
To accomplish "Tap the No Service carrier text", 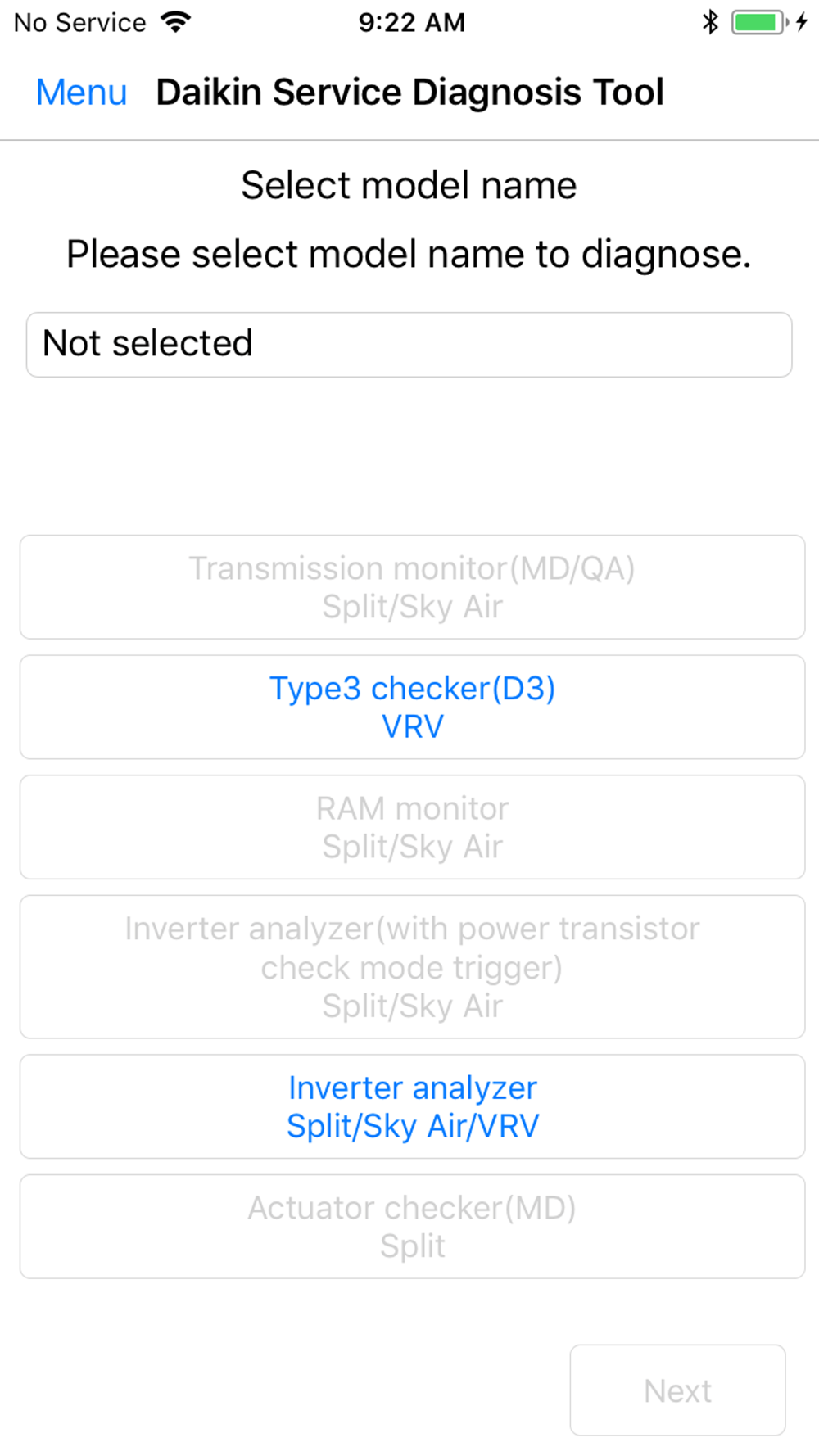I will point(79,22).
